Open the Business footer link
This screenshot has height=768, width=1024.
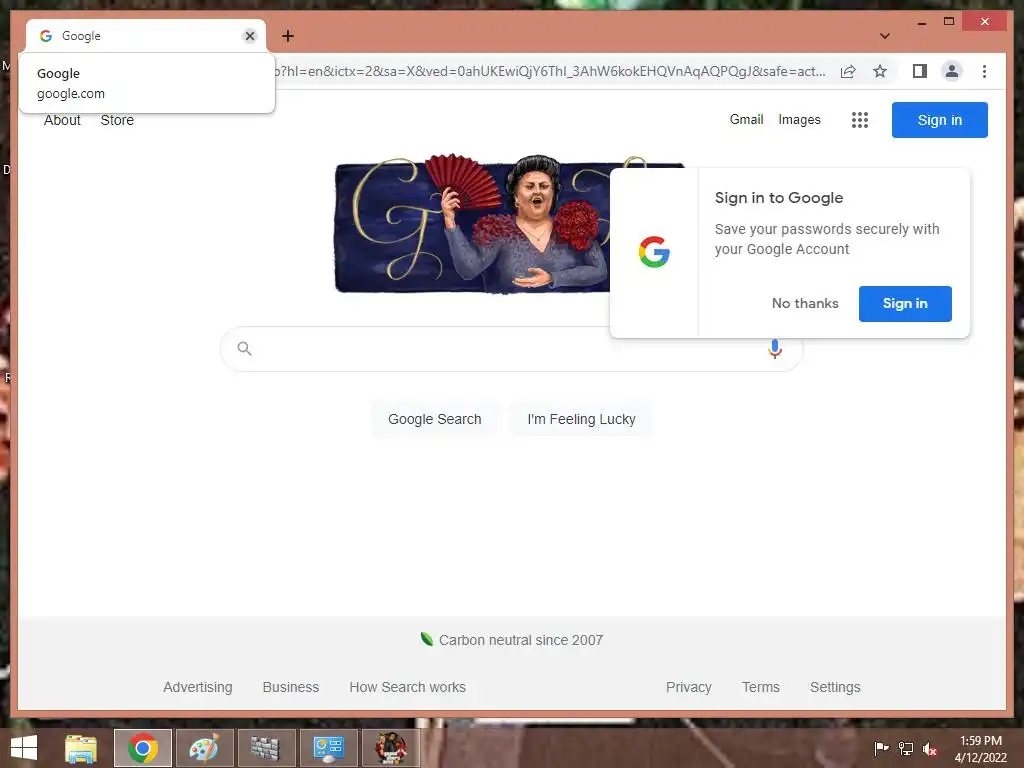tap(291, 687)
